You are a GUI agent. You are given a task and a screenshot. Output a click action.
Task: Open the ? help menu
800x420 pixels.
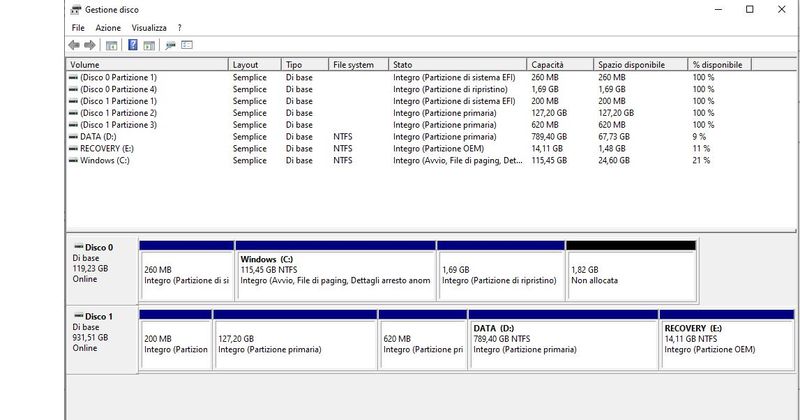coord(180,28)
